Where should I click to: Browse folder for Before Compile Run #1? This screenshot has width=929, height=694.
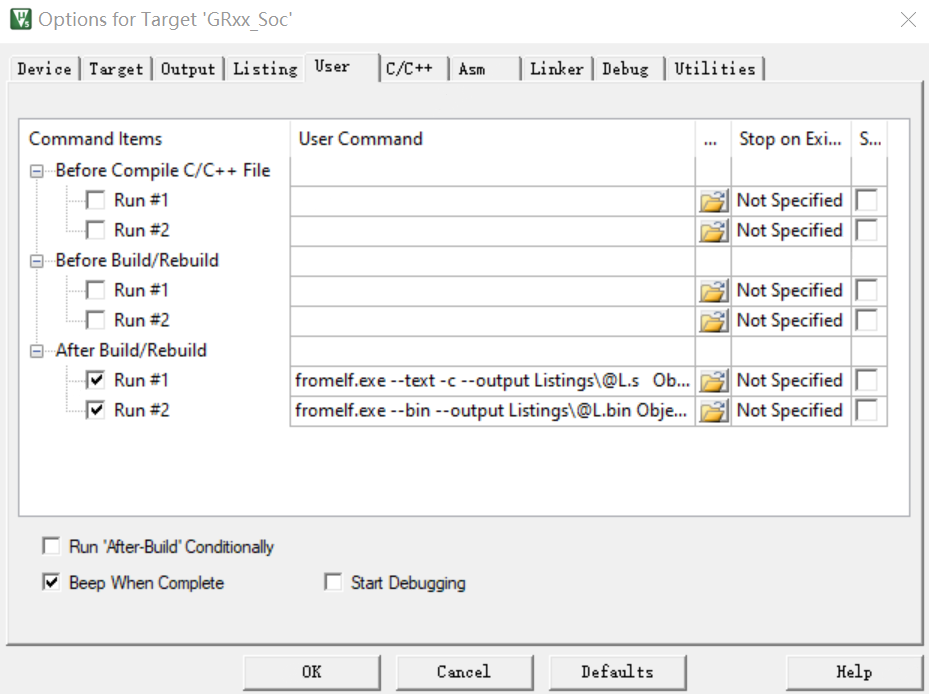click(x=713, y=201)
